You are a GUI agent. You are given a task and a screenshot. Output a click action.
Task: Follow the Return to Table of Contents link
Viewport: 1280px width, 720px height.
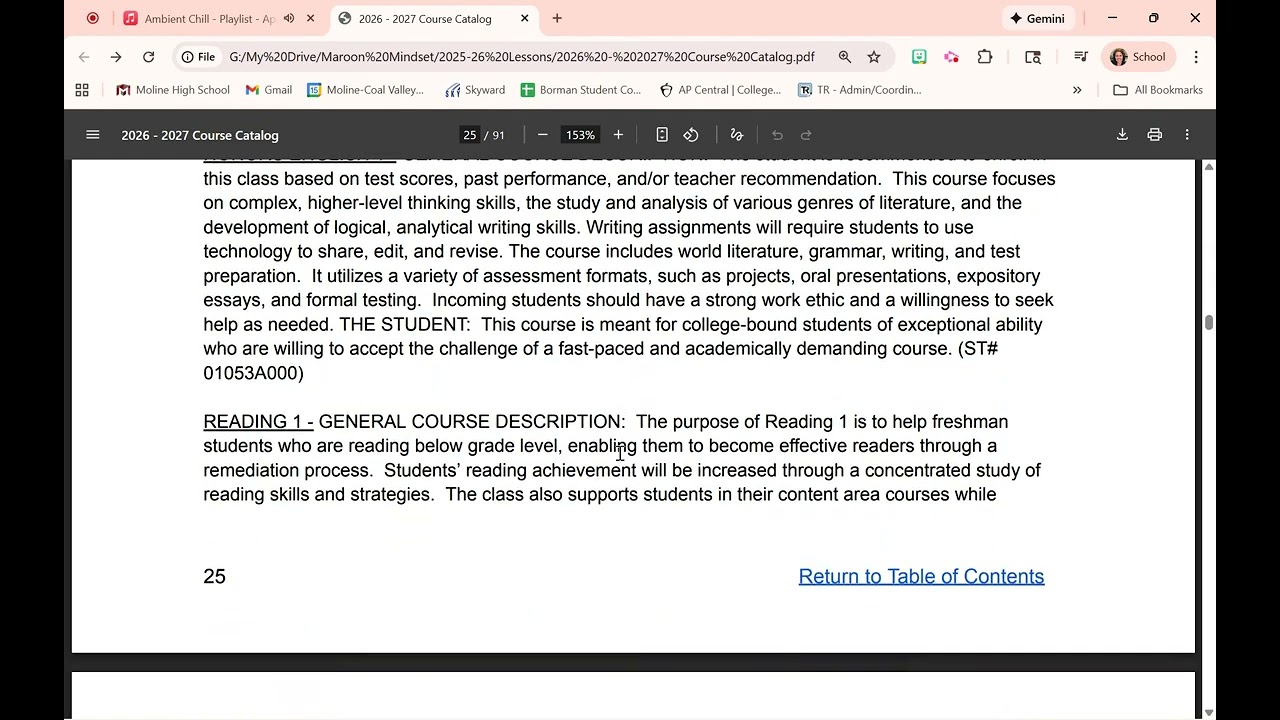point(921,576)
